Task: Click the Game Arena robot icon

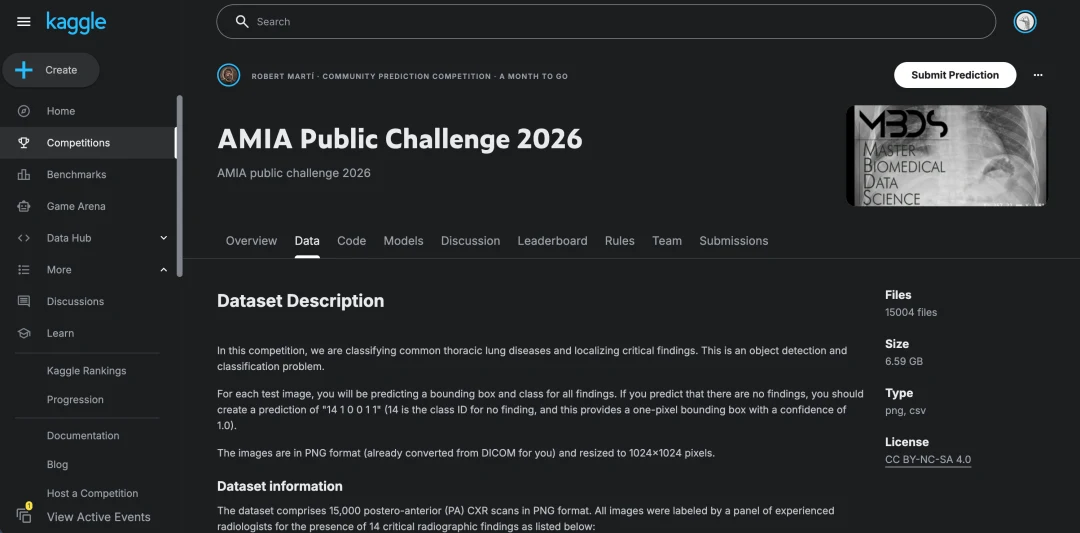Action: coord(23,206)
